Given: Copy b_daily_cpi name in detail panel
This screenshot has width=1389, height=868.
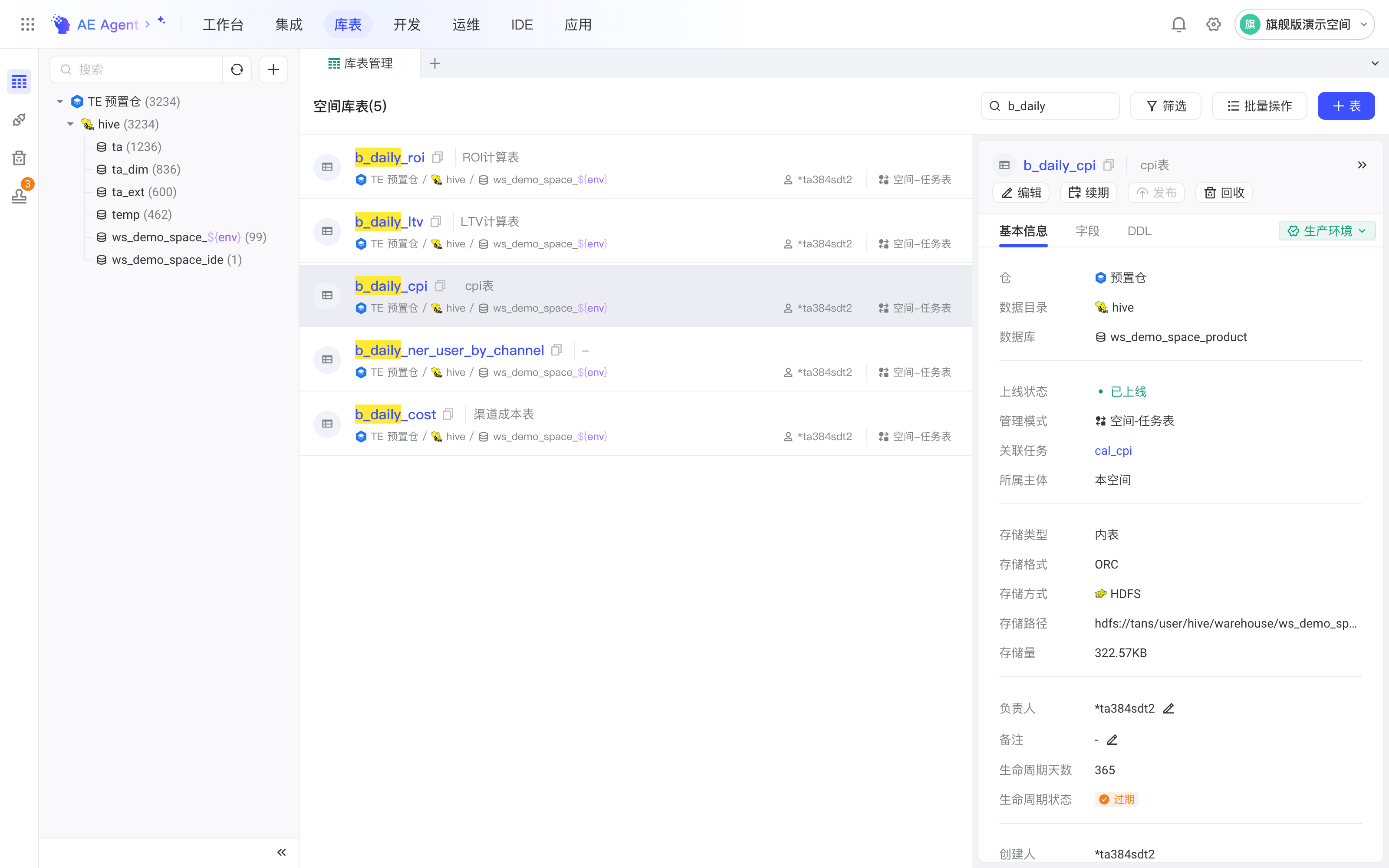Looking at the screenshot, I should [x=1108, y=165].
